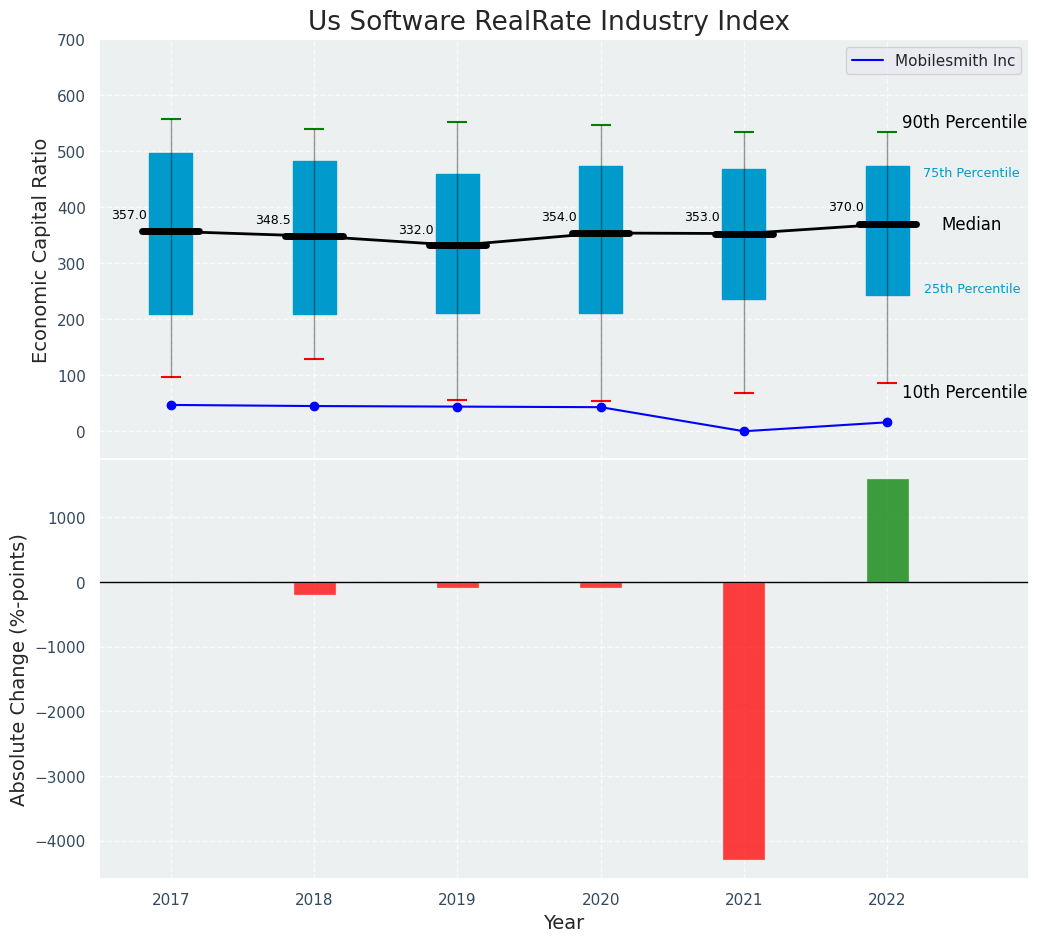Screen dimensions: 1039x942
Task: Select Mobilesmith's 2022 blue data point
Action: coord(887,422)
